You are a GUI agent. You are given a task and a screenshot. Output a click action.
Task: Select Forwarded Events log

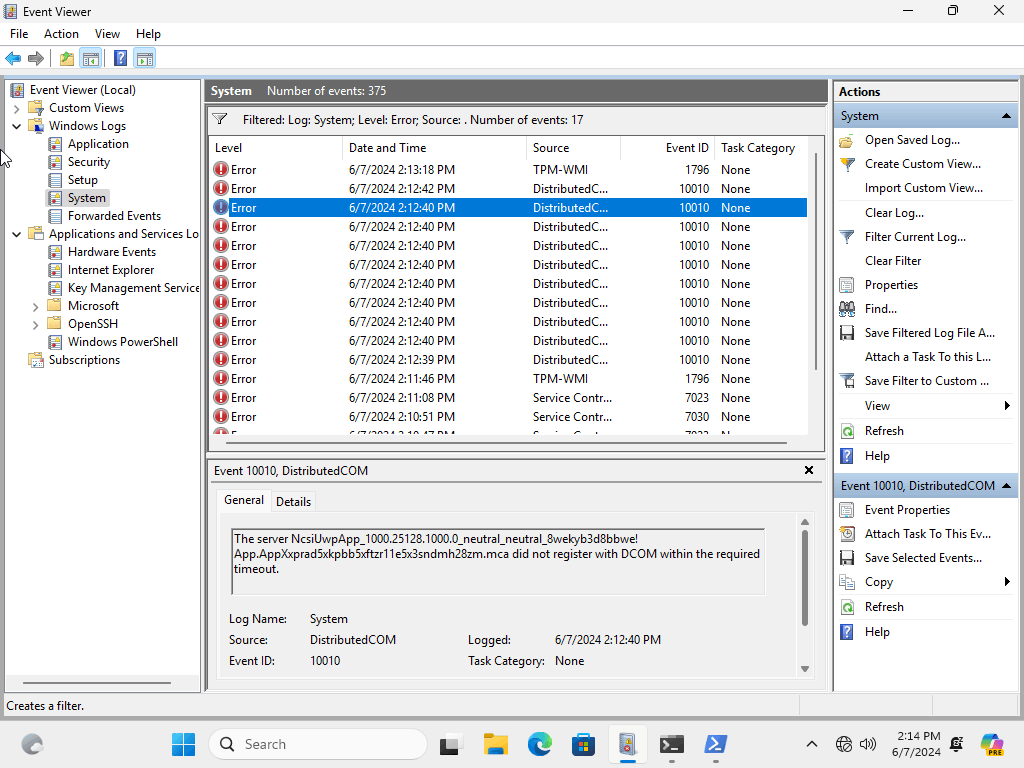point(114,216)
